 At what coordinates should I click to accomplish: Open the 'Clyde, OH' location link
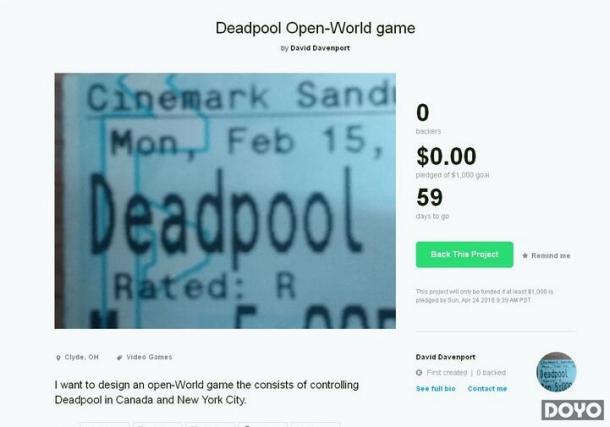pyautogui.click(x=81, y=357)
